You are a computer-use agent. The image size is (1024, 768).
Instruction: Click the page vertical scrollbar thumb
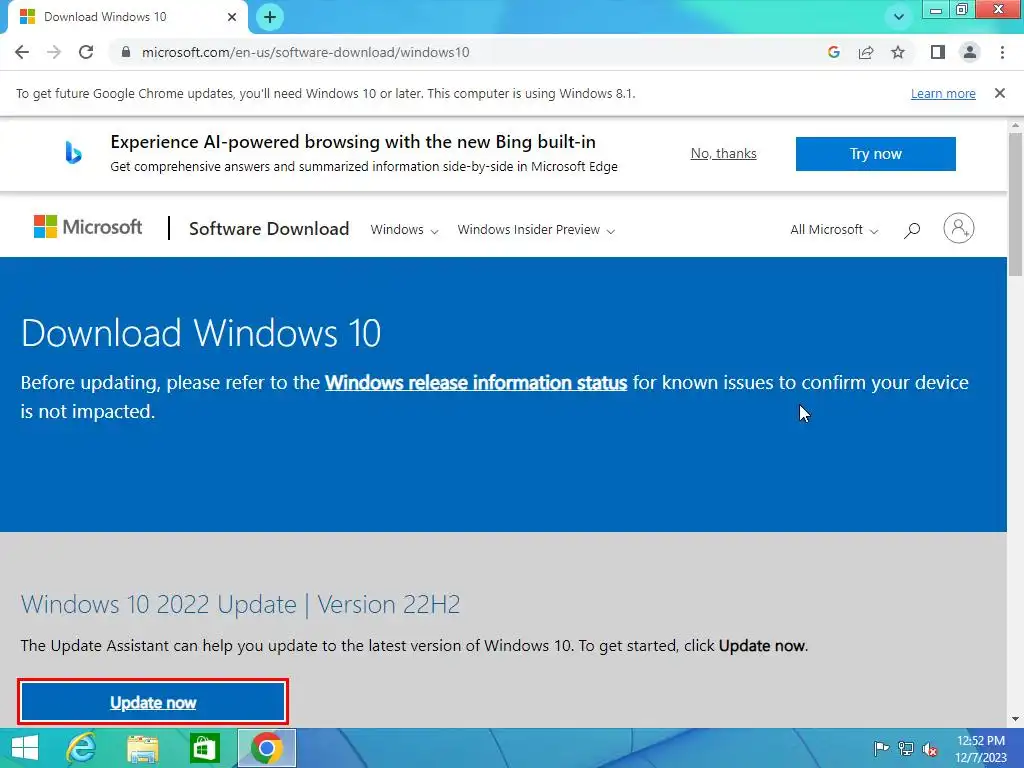[x=1016, y=204]
